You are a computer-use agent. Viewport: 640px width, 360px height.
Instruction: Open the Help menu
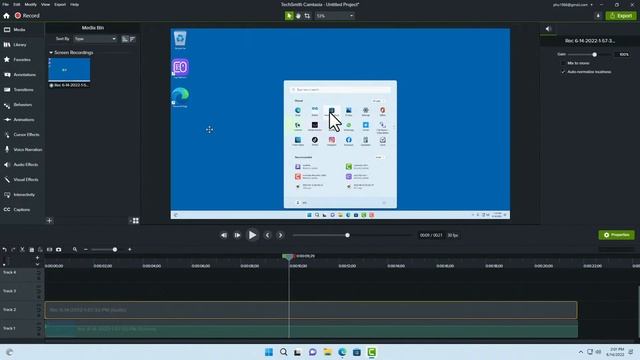[x=74, y=4]
